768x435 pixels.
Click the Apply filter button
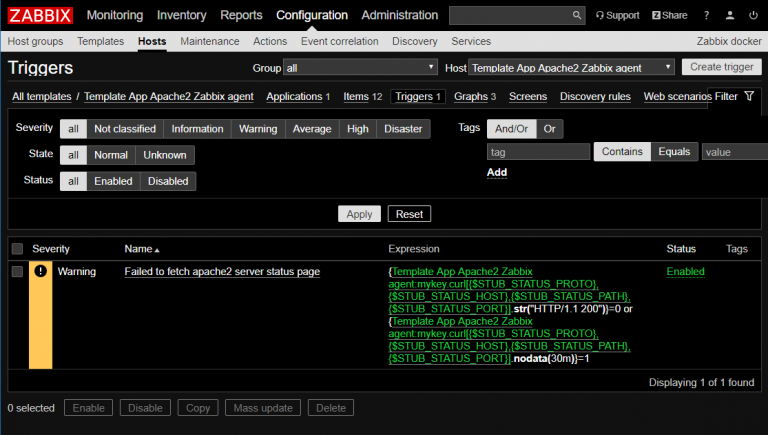(x=359, y=214)
